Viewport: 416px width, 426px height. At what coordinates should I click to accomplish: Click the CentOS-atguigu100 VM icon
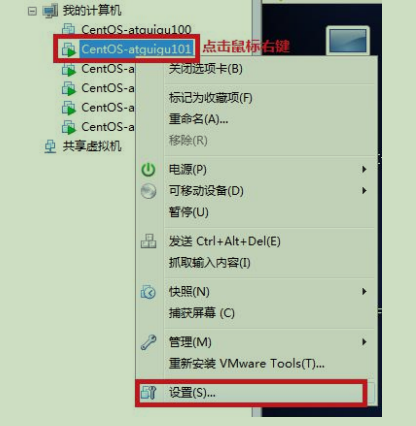[x=69, y=29]
